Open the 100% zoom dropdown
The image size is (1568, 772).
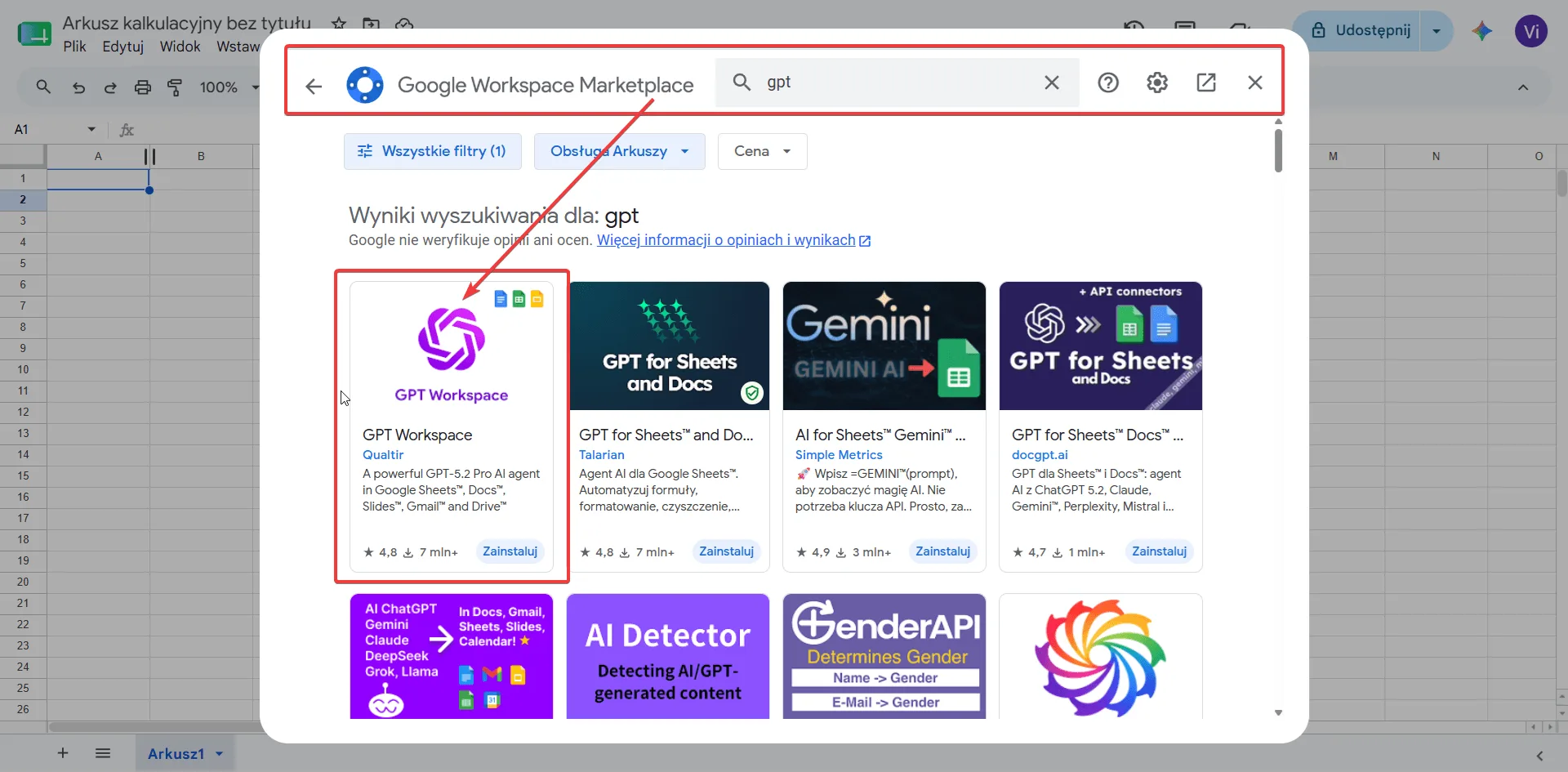point(229,87)
